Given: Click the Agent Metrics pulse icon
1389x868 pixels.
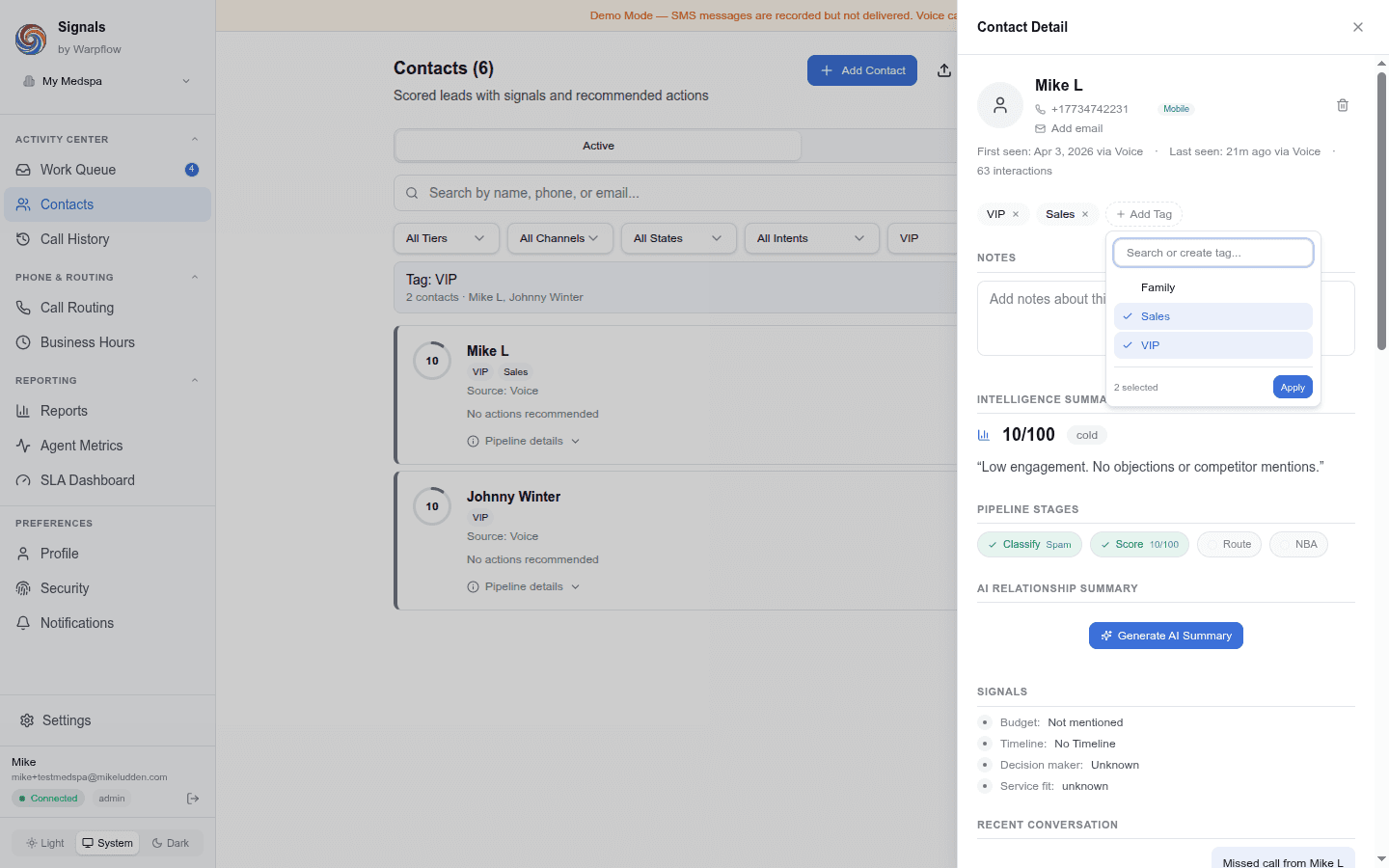Looking at the screenshot, I should 21,445.
